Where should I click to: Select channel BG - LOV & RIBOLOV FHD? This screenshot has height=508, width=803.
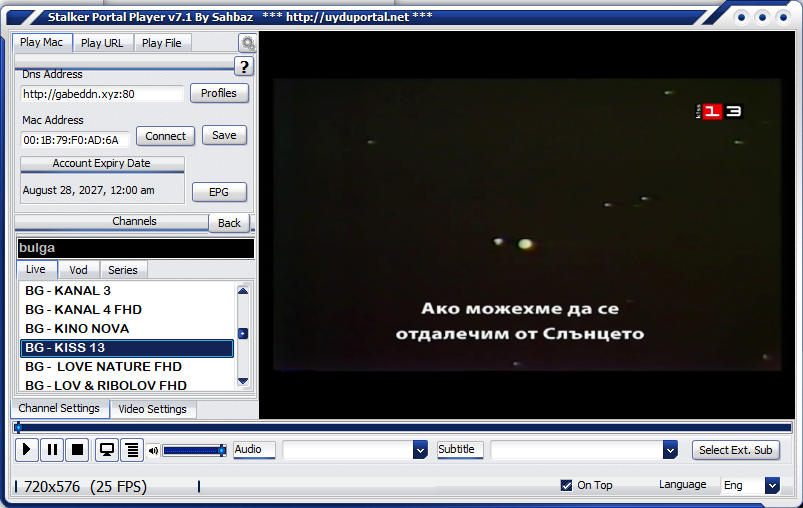[126, 385]
